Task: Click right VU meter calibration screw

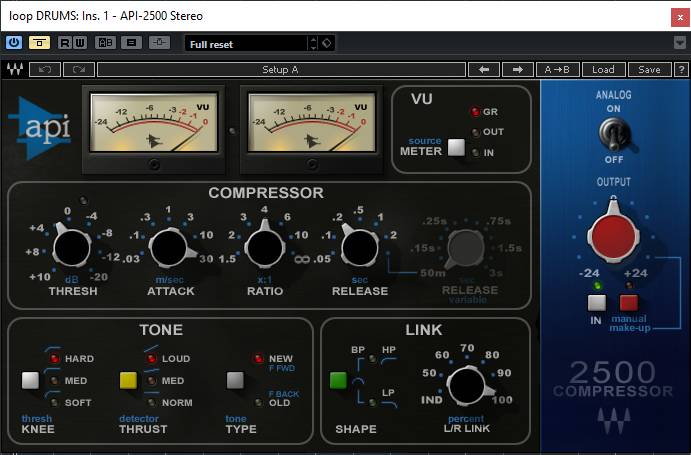Action: pos(312,164)
